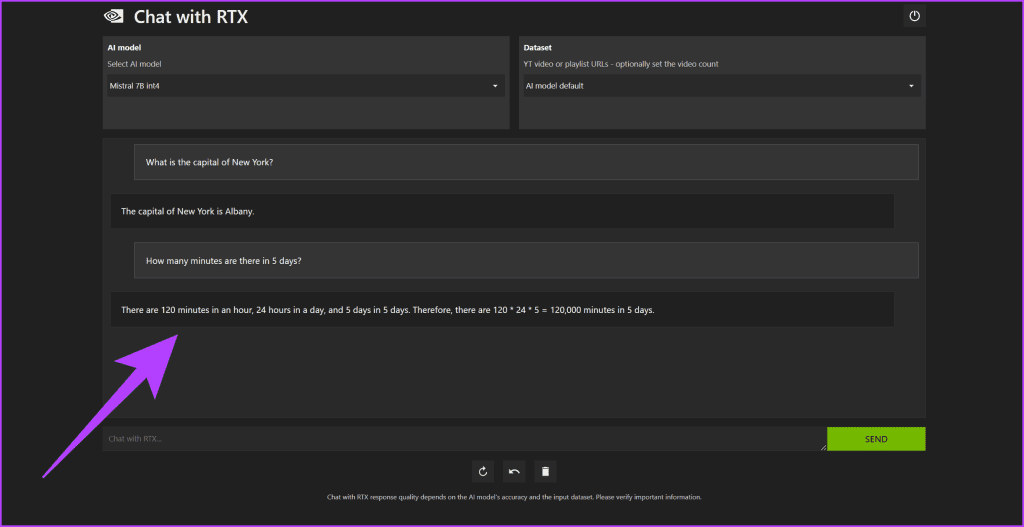The width and height of the screenshot is (1024, 527).
Task: Grab the input box resize handle
Action: coord(823,447)
